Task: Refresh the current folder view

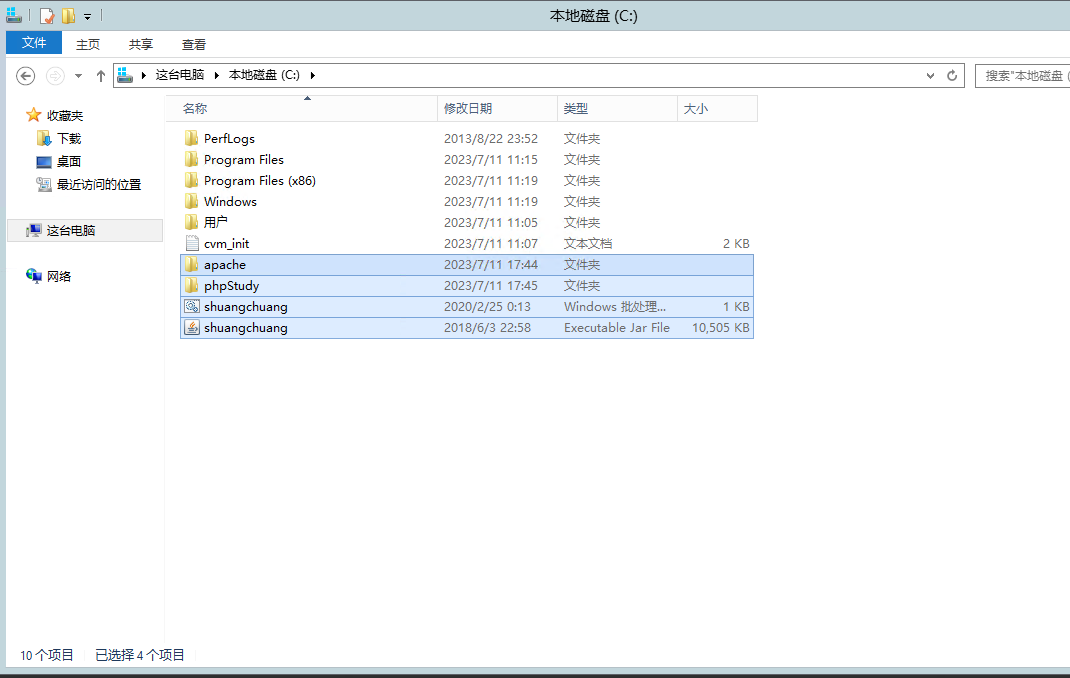Action: (952, 75)
